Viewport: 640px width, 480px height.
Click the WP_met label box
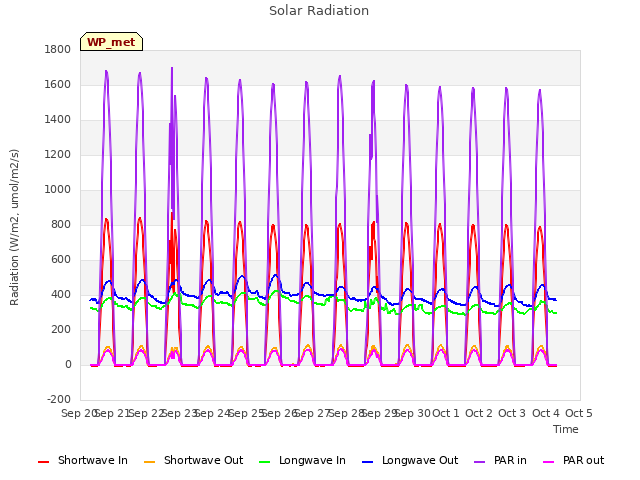point(111,42)
